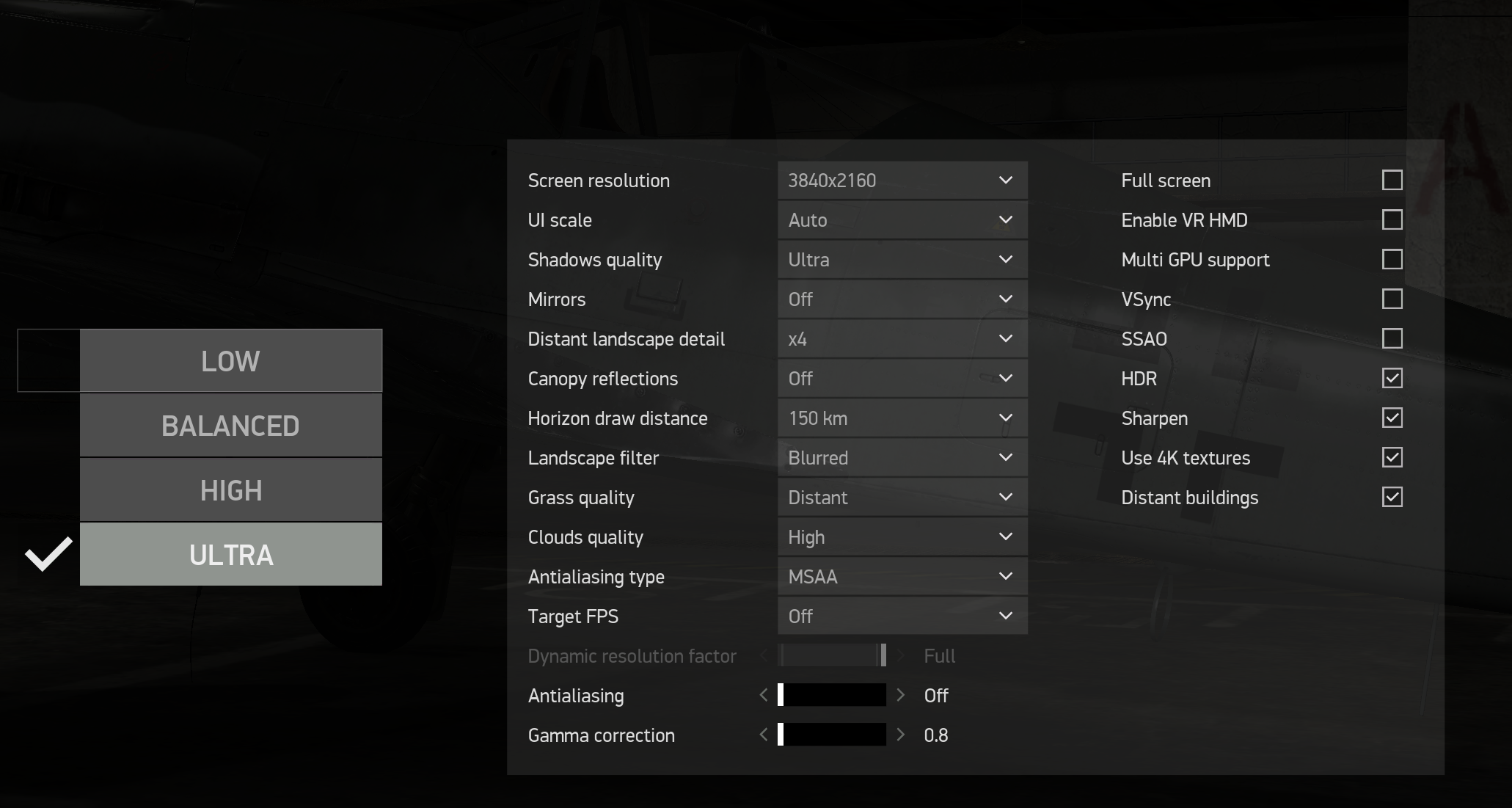Open the Screen resolution dropdown

click(x=902, y=181)
